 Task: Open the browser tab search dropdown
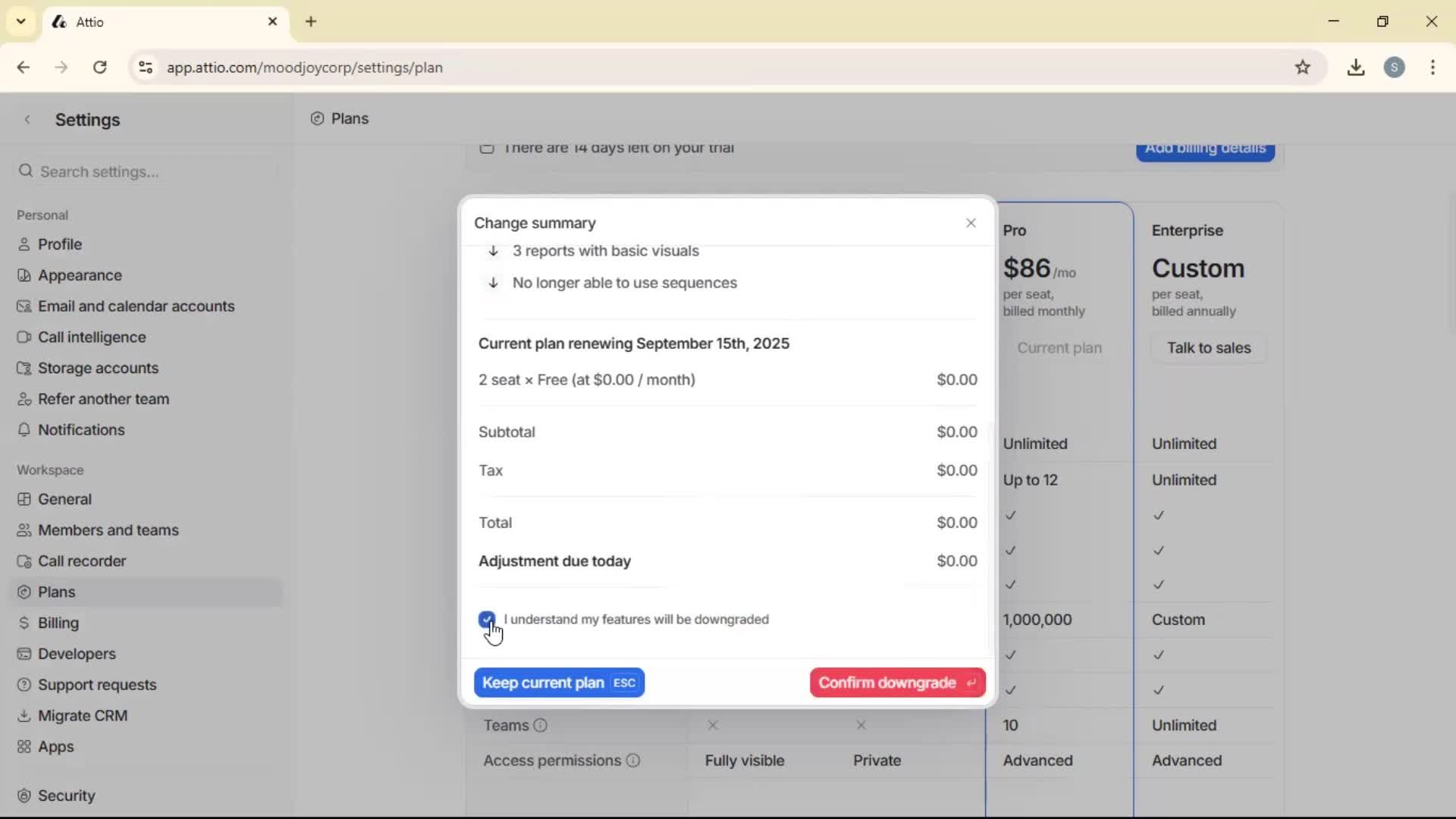pyautogui.click(x=20, y=21)
